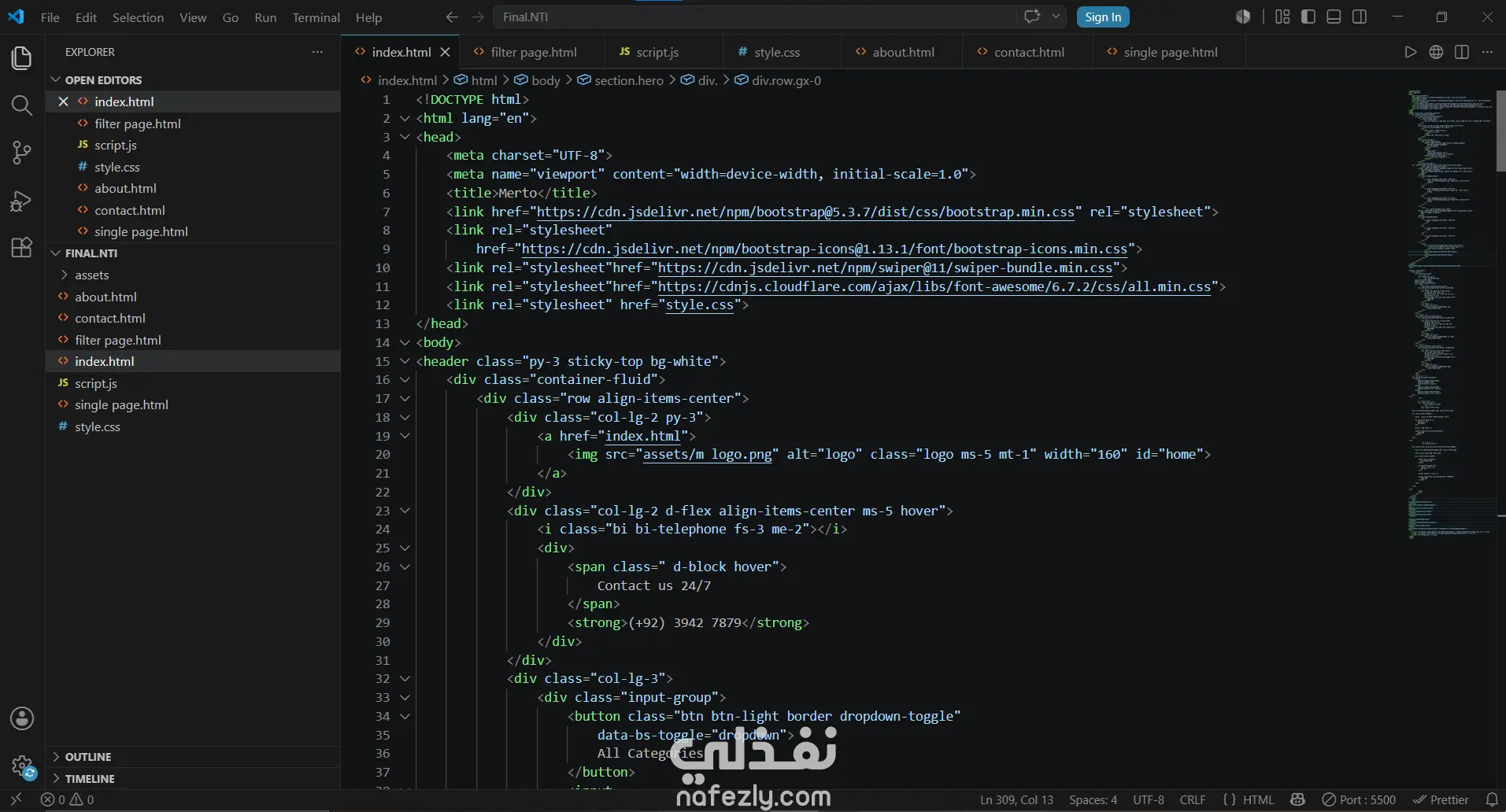This screenshot has height=812, width=1506.
Task: Open the Accounts menu icon
Action: tap(22, 718)
